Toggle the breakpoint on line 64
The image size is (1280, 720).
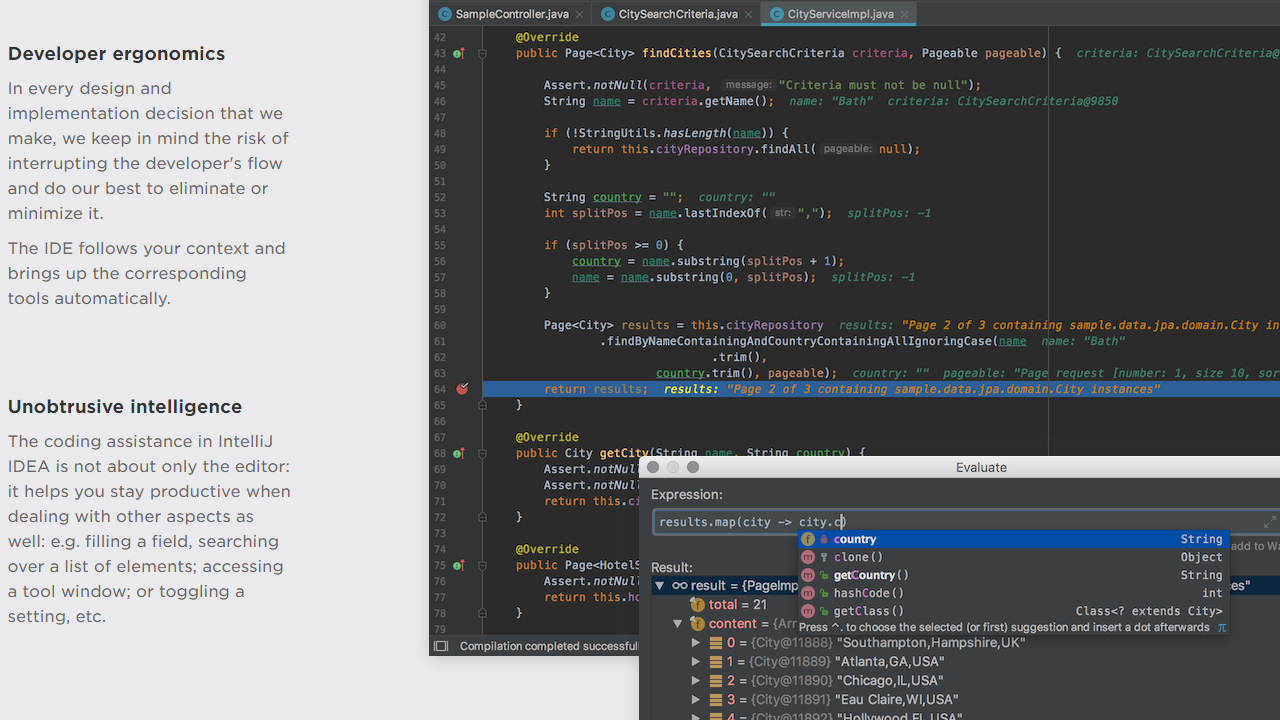[x=461, y=389]
